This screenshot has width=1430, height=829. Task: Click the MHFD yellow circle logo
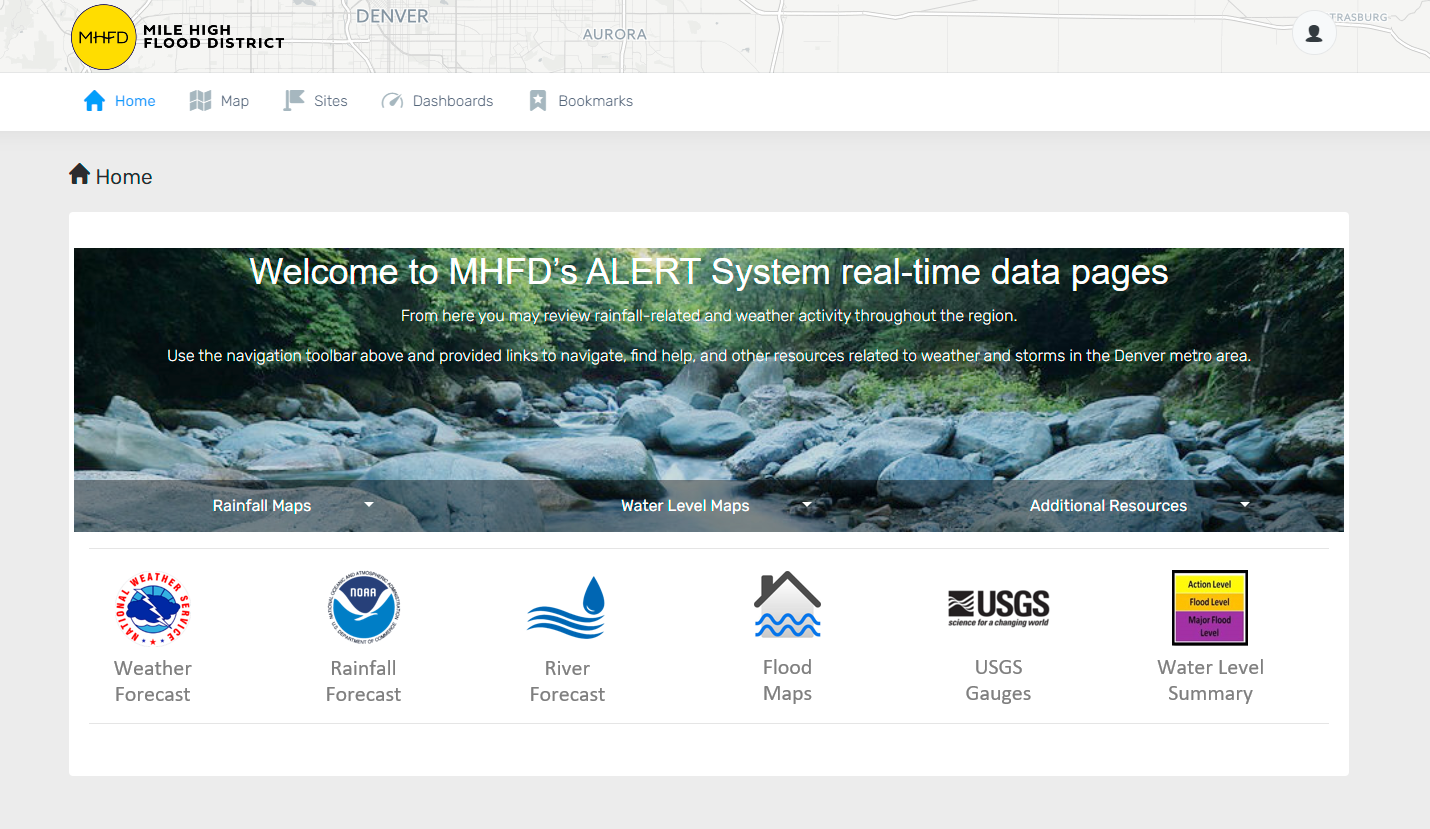click(x=103, y=37)
